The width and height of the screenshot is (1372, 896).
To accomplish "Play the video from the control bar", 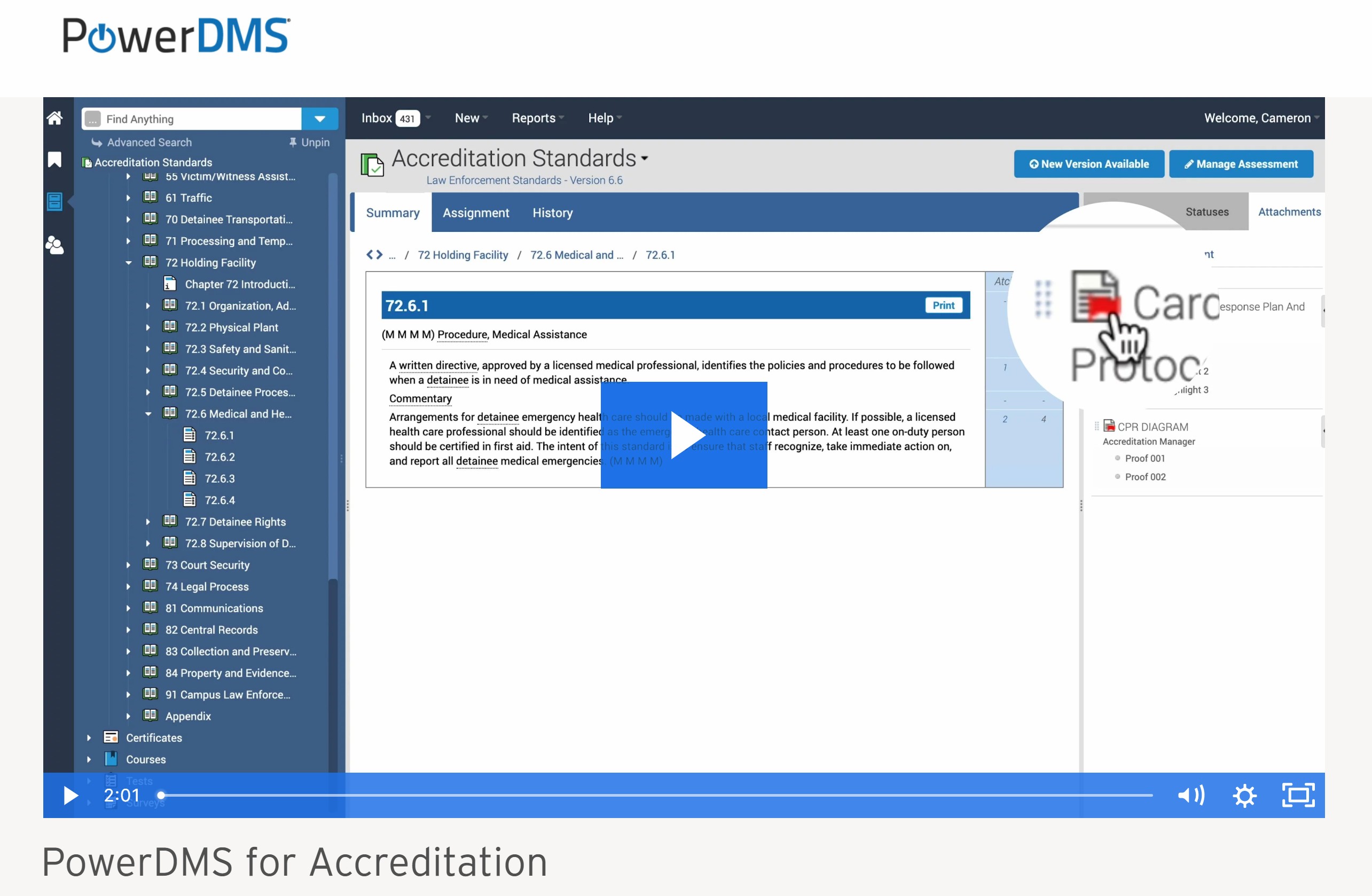I will coord(70,795).
